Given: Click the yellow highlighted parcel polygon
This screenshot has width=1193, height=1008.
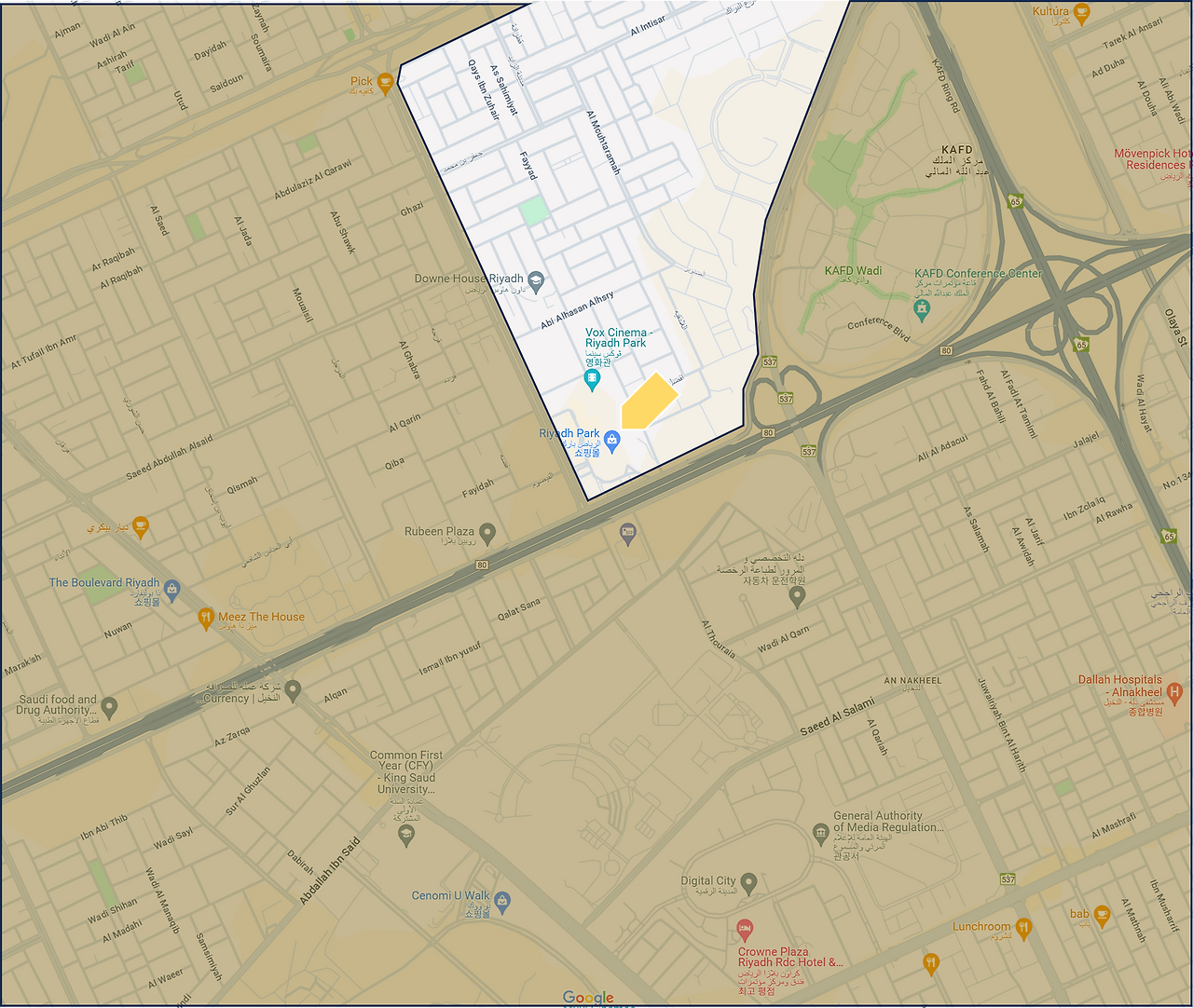Looking at the screenshot, I should (648, 402).
